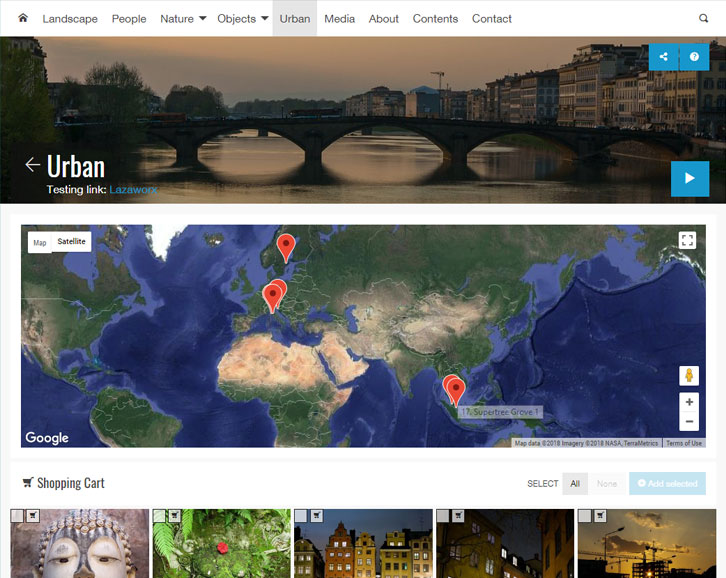Toggle fullscreen view on the map
The height and width of the screenshot is (578, 726).
click(x=687, y=240)
